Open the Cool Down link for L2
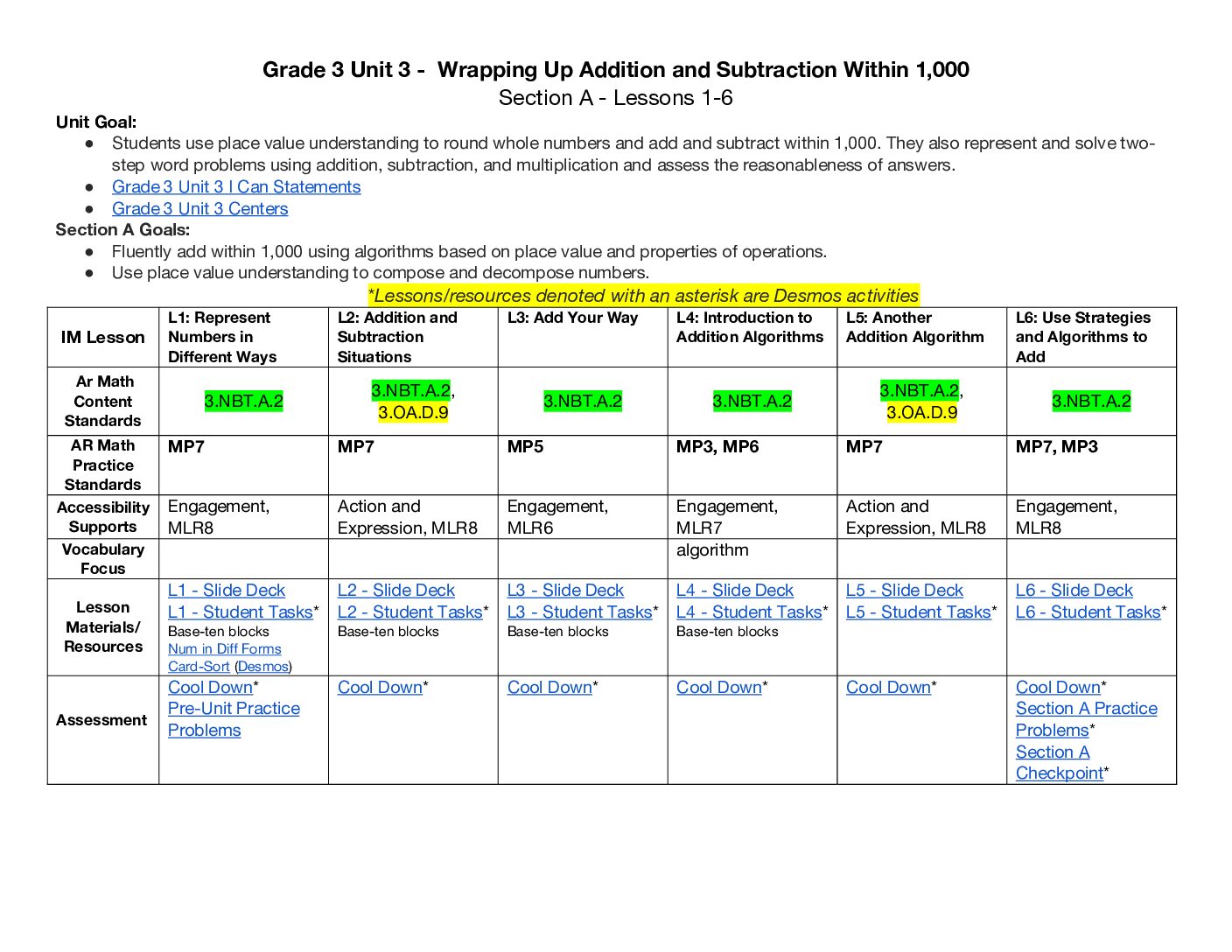This screenshot has height=952, width=1232. tap(380, 688)
